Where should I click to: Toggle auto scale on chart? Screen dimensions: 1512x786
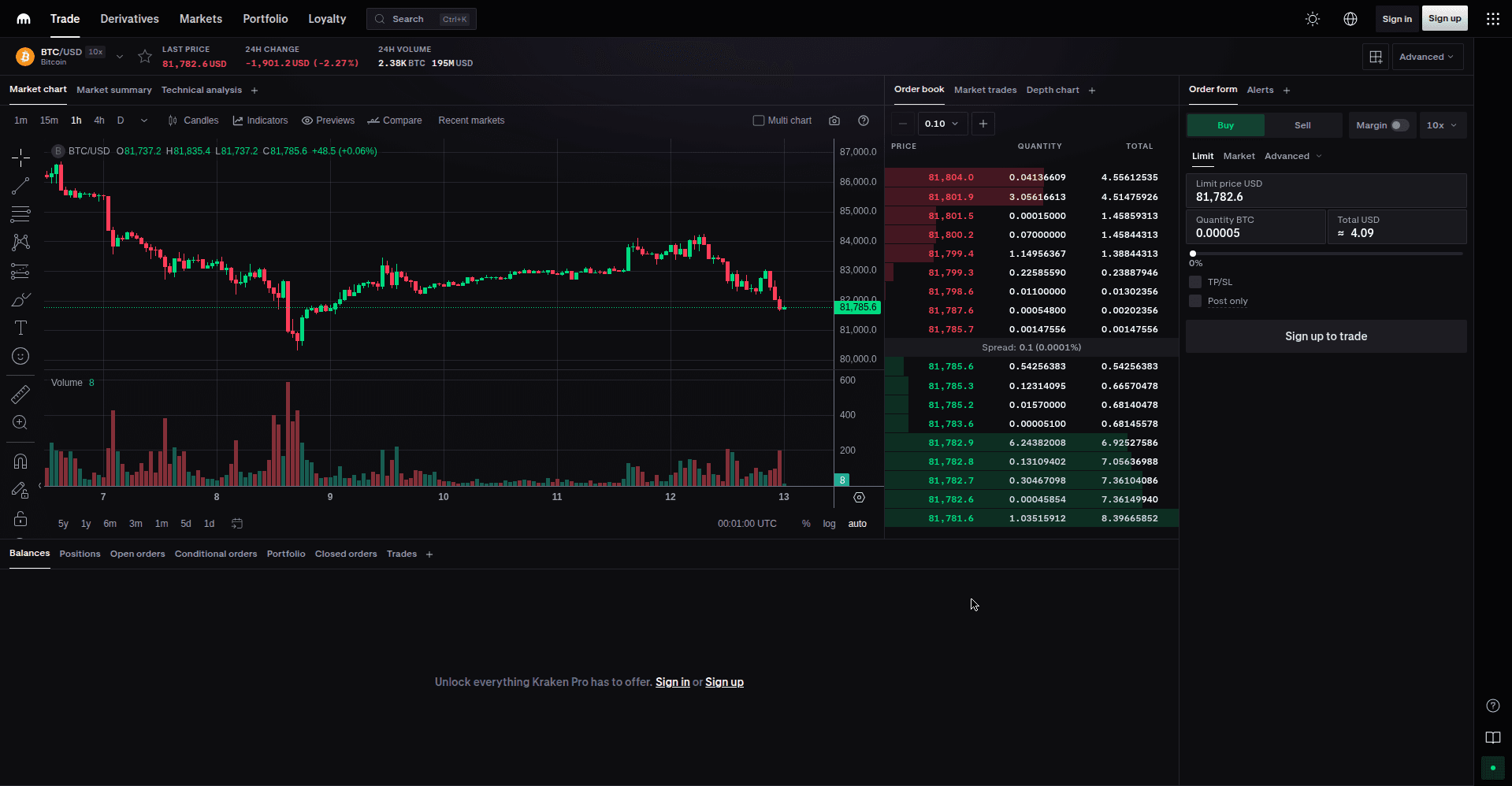[x=857, y=524]
